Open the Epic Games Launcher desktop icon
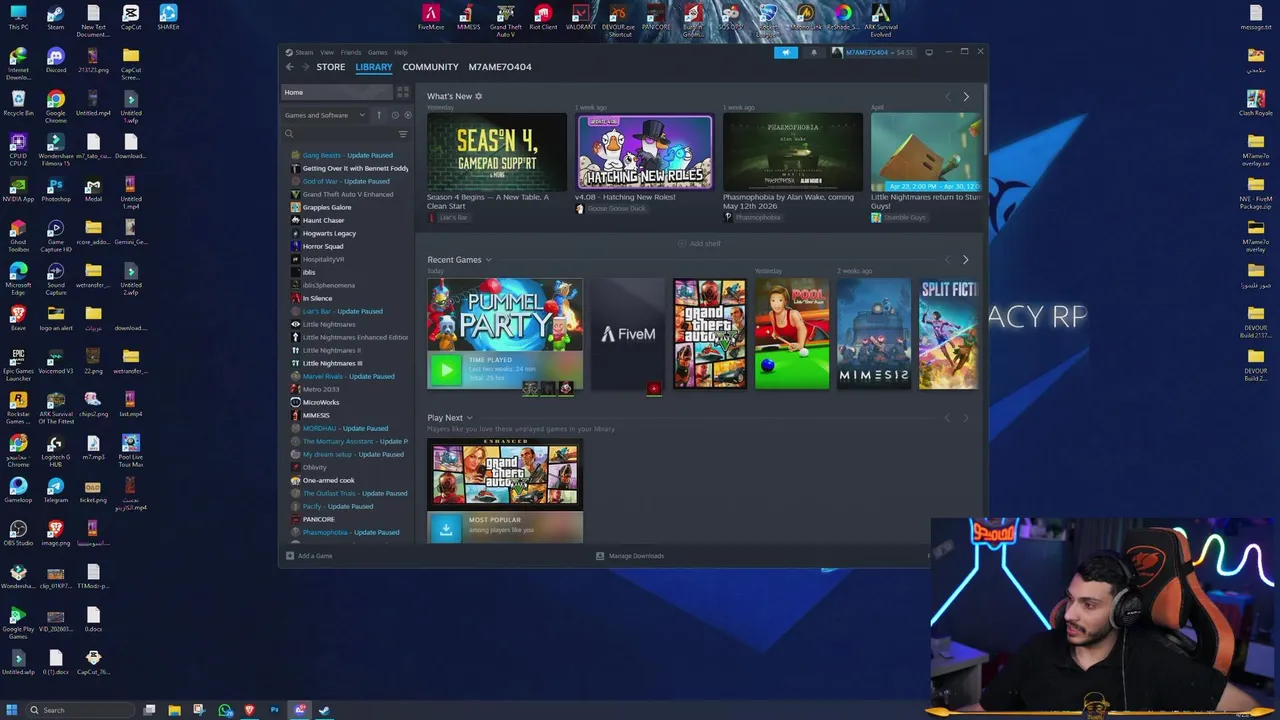Viewport: 1280px width, 720px height. pyautogui.click(x=18, y=364)
